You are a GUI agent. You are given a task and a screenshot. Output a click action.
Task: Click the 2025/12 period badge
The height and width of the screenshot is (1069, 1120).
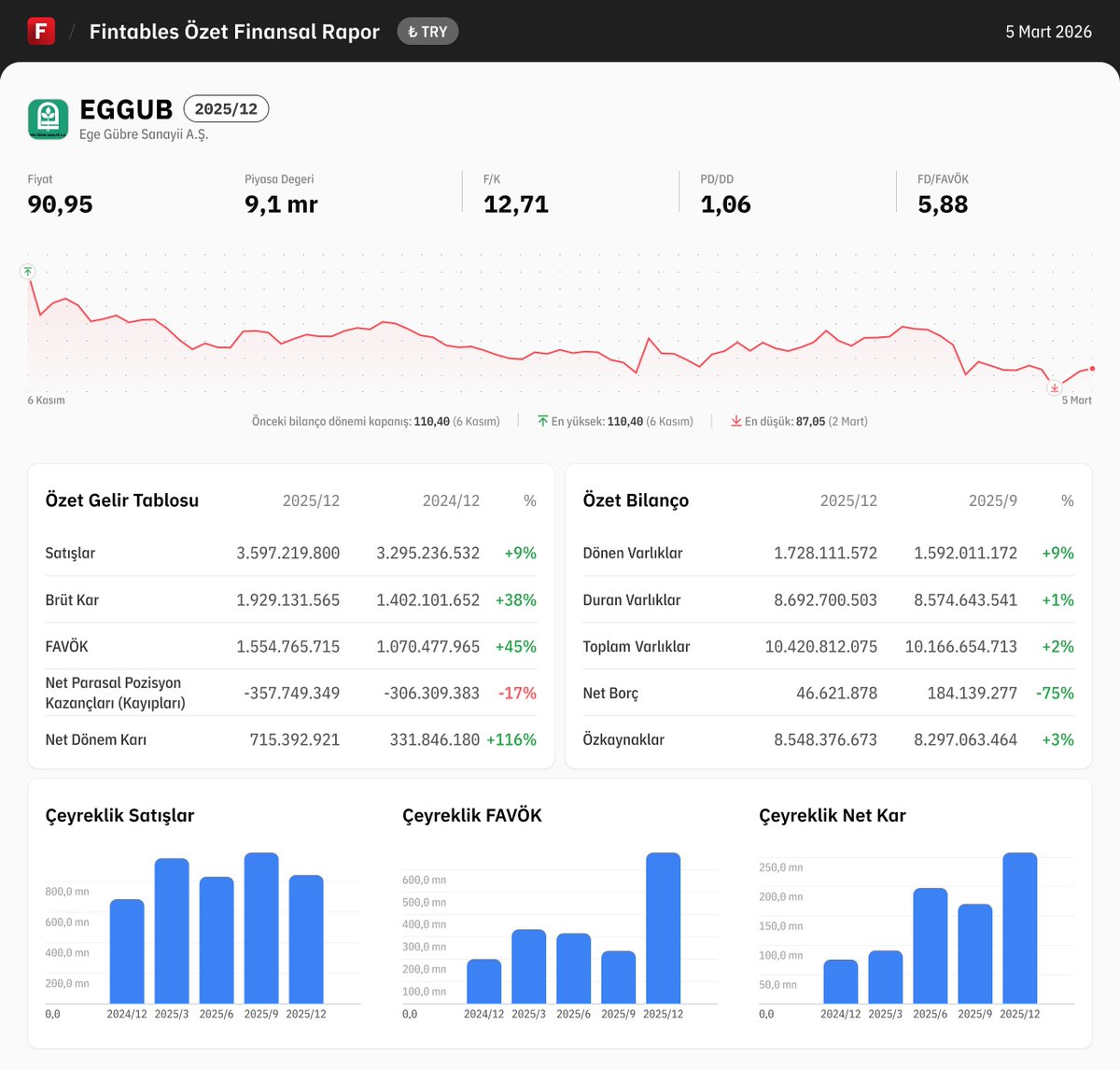(226, 109)
